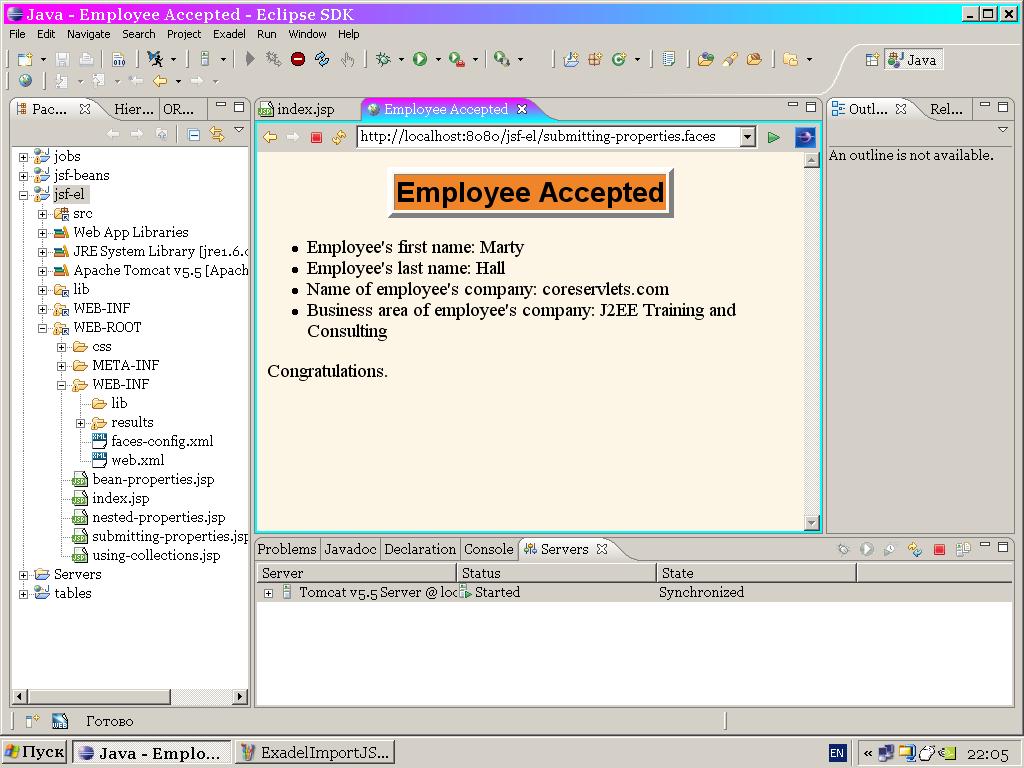Click the Пуск start button

click(35, 752)
